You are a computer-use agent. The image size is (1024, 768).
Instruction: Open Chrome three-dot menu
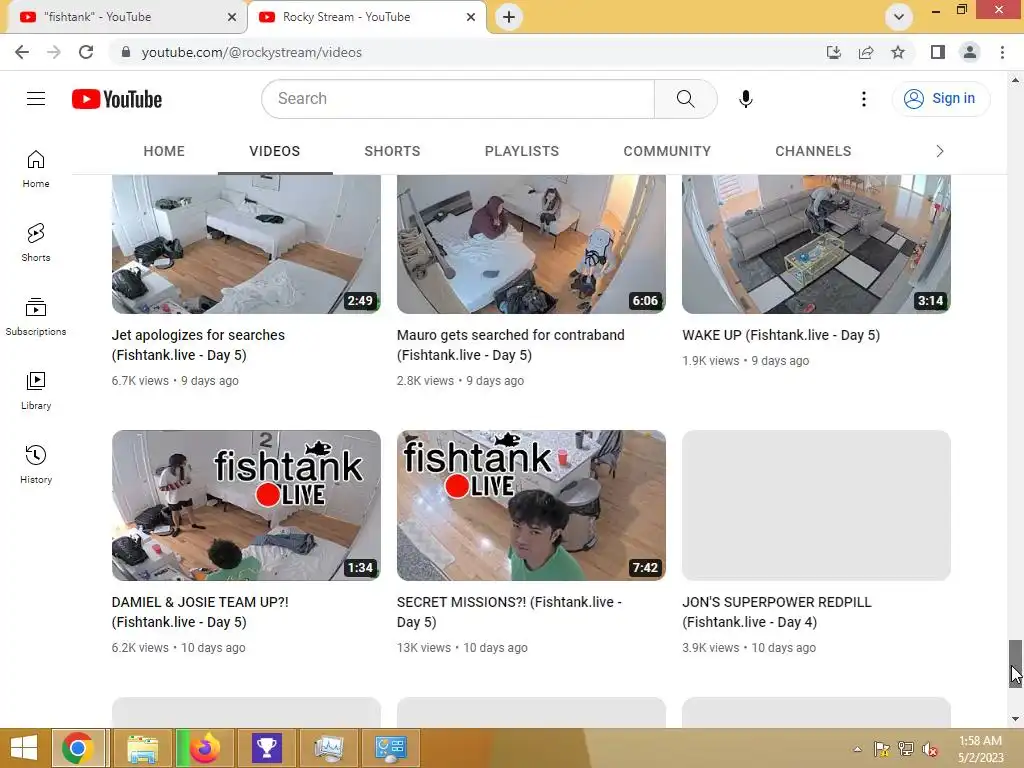coord(1002,52)
